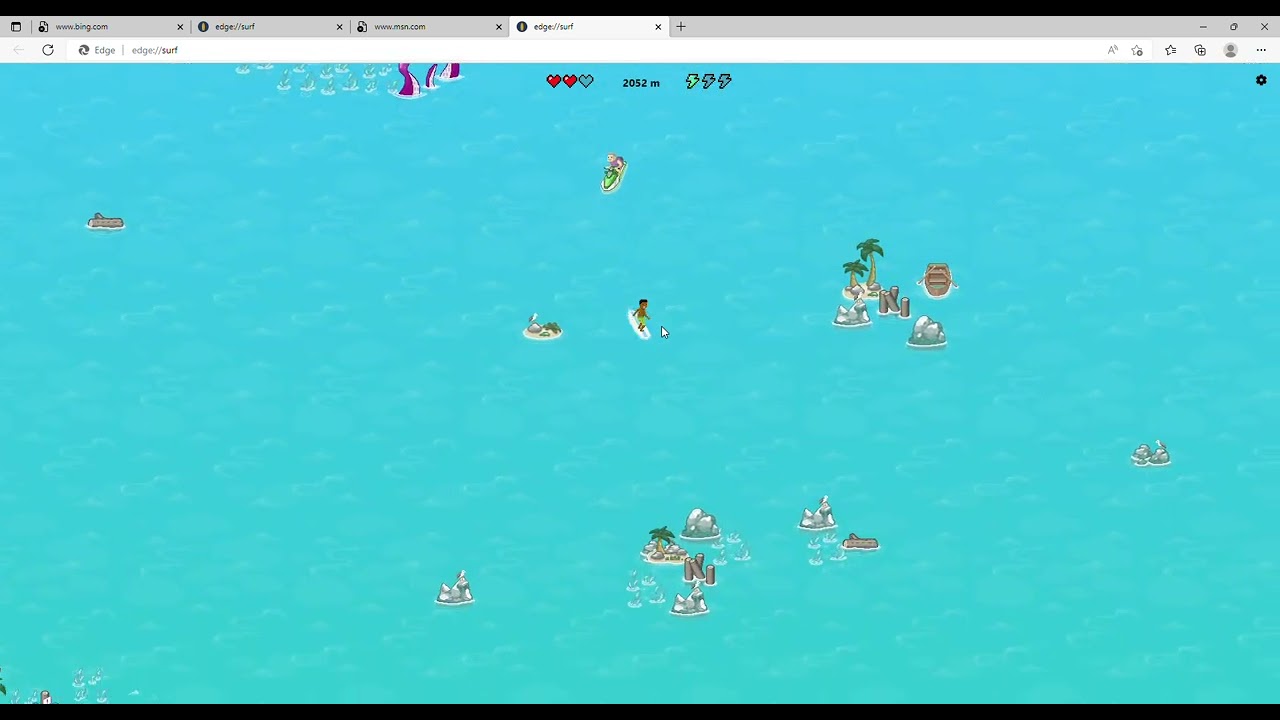Add this page to favorites

click(1137, 50)
